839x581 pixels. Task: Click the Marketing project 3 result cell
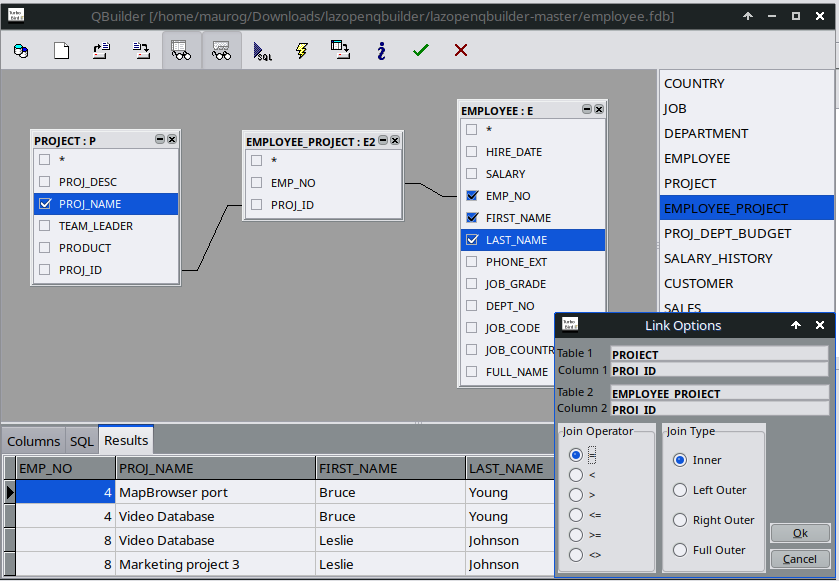[216, 564]
